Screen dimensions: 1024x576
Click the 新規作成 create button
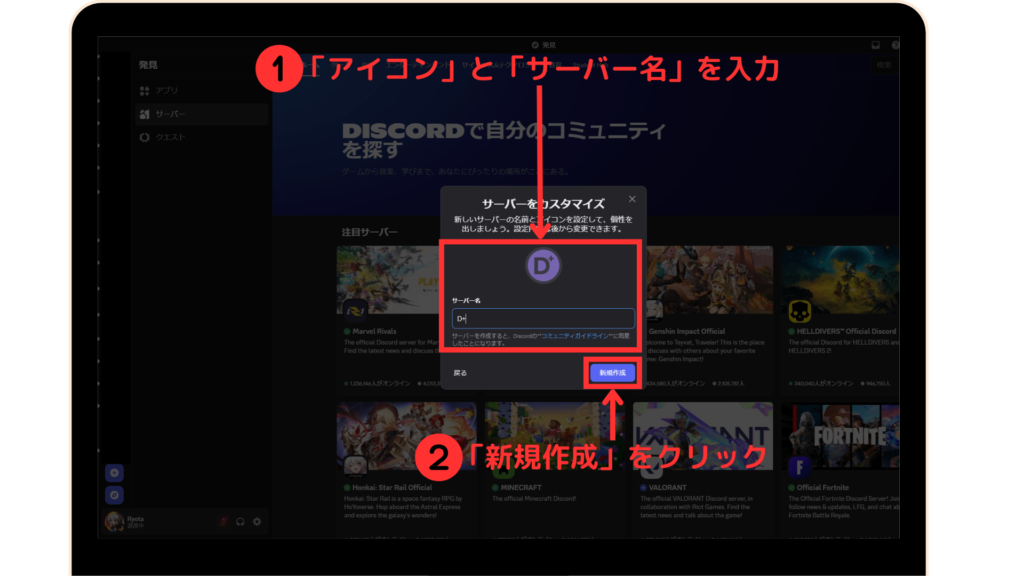613,373
